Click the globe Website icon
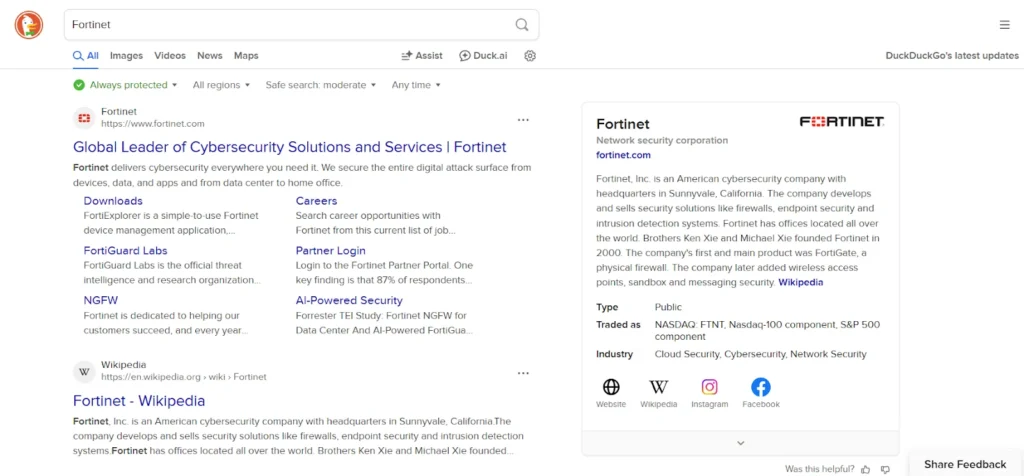 coord(611,388)
